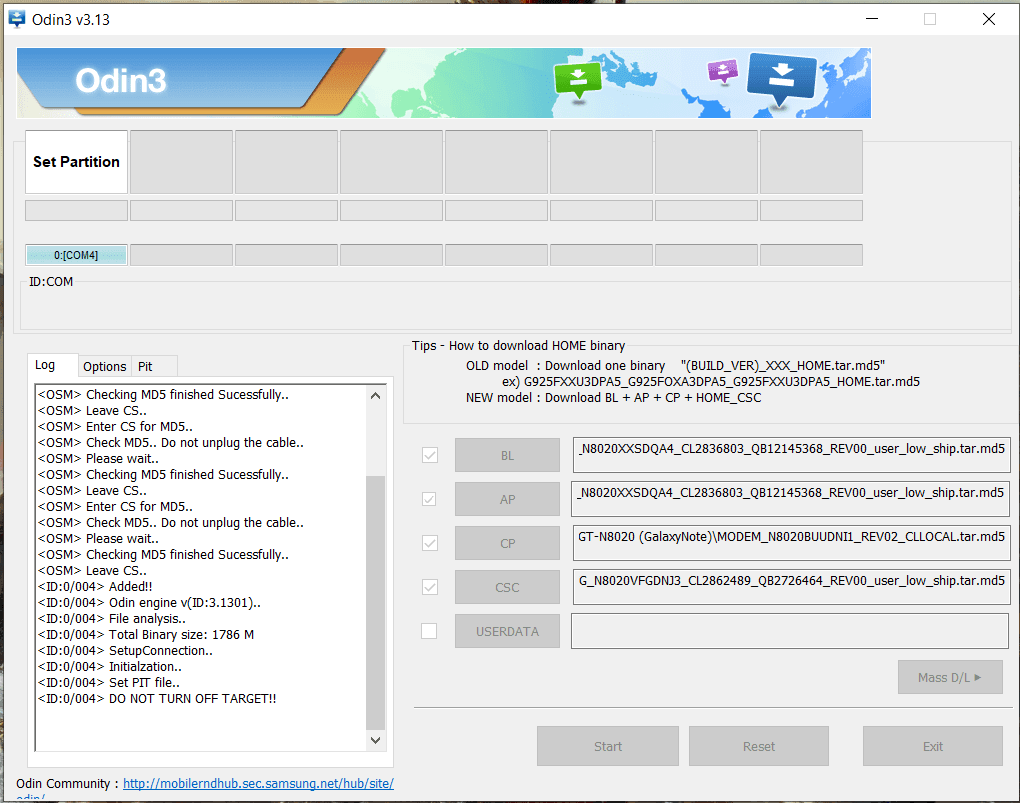Click the blue download icon in banner

pyautogui.click(x=781, y=78)
